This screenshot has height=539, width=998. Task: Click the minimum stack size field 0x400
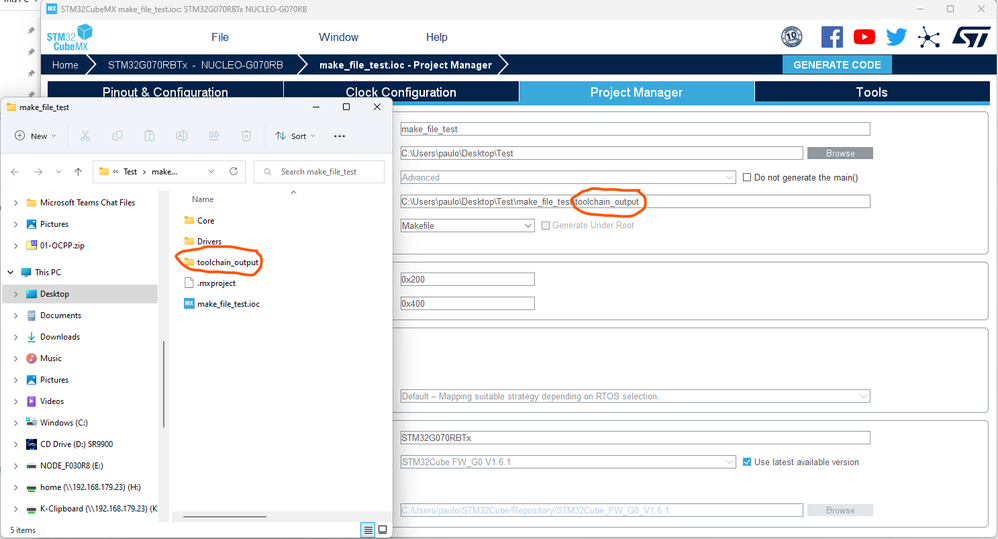click(x=467, y=304)
